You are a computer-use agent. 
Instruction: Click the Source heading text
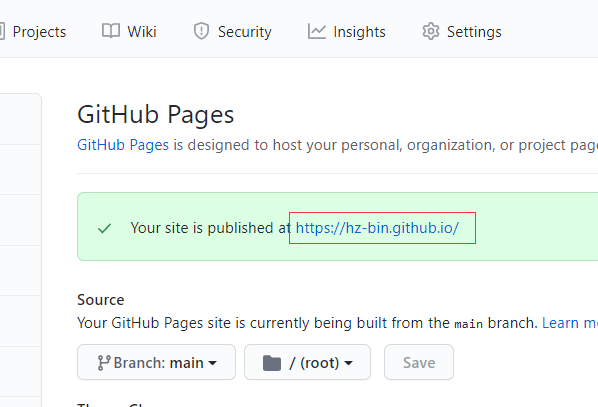[x=101, y=300]
